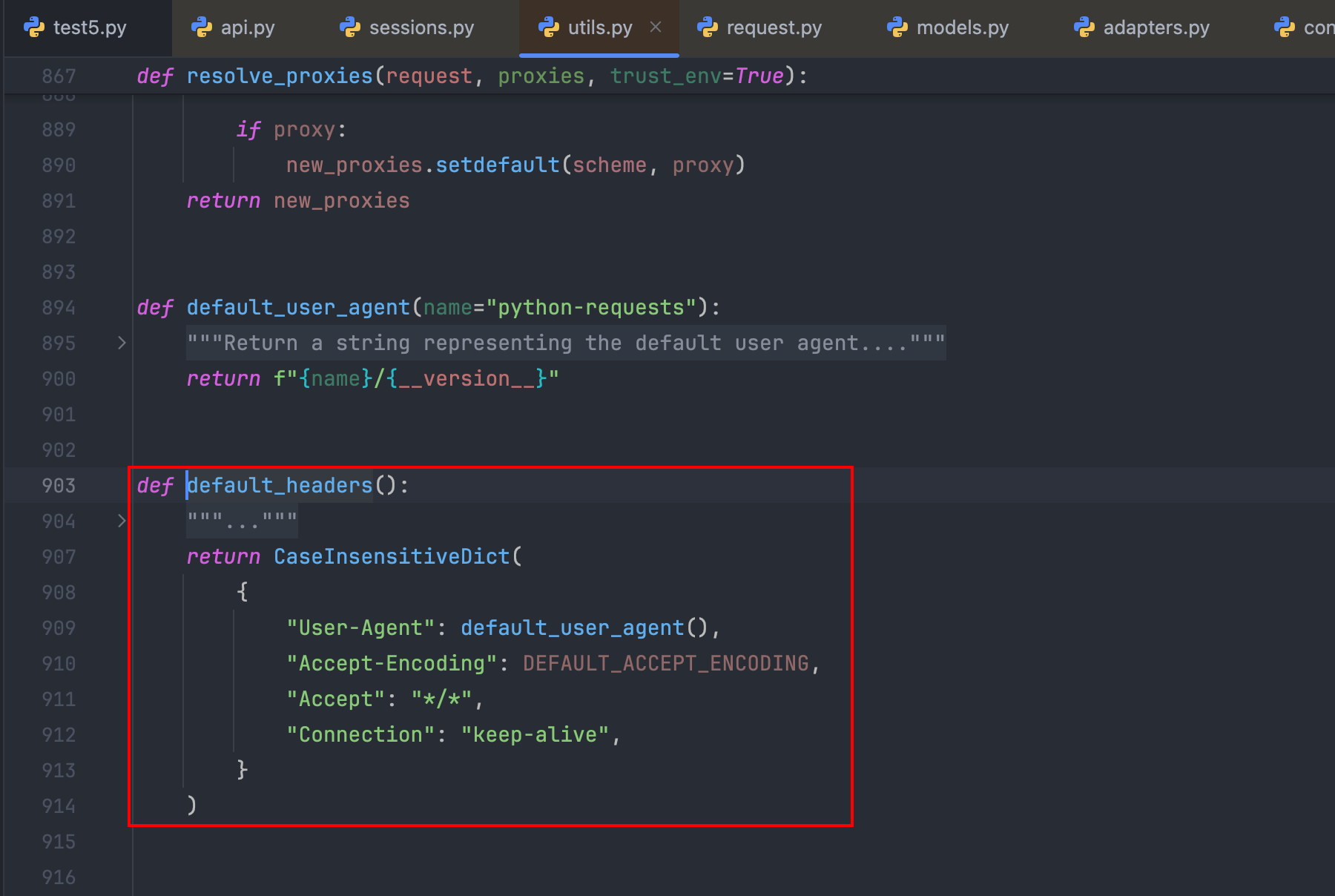This screenshot has width=1335, height=896.
Task: Expand folded docstring at line 895
Action: pyautogui.click(x=122, y=343)
